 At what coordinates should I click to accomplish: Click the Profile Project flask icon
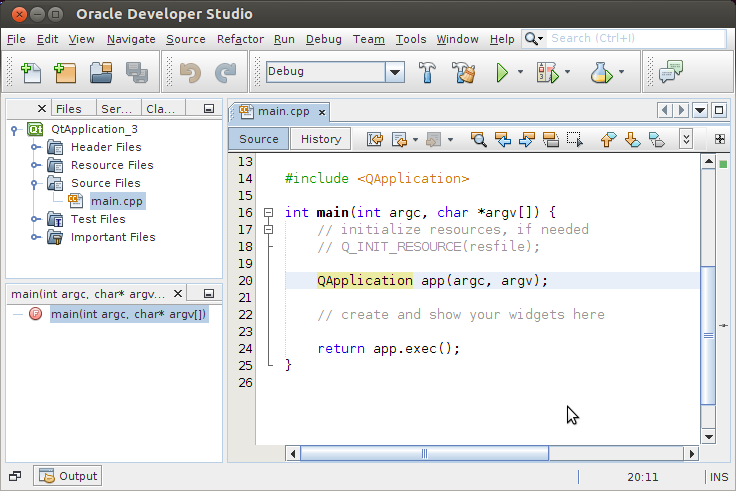pyautogui.click(x=601, y=73)
